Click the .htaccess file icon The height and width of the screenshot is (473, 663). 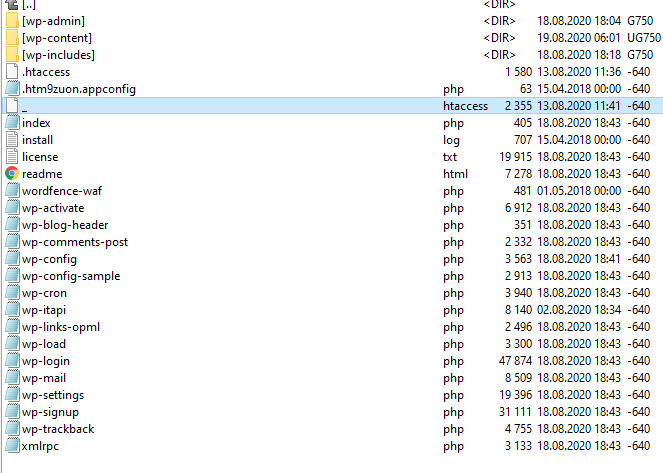pos(12,72)
